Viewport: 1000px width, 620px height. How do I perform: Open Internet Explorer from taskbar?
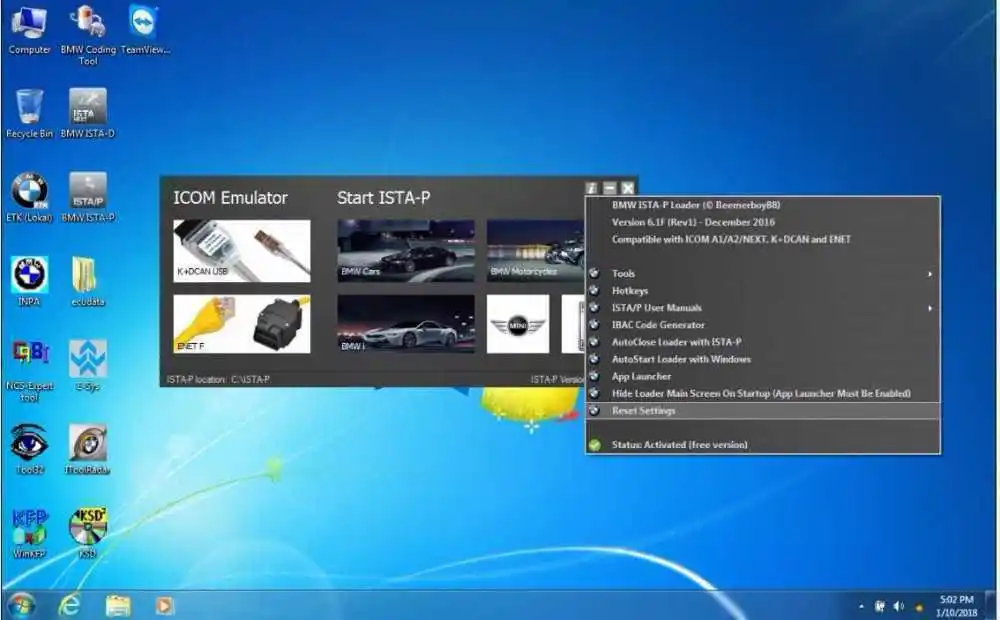click(69, 605)
